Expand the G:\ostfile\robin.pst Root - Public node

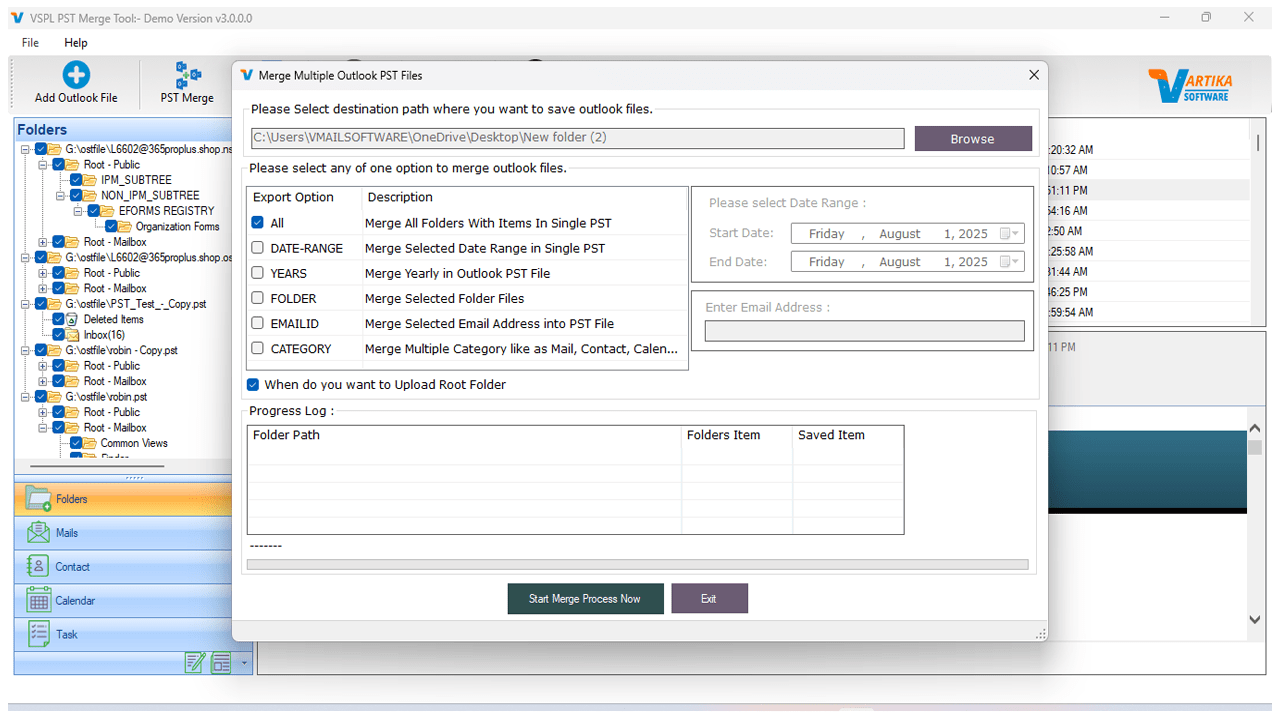point(43,412)
